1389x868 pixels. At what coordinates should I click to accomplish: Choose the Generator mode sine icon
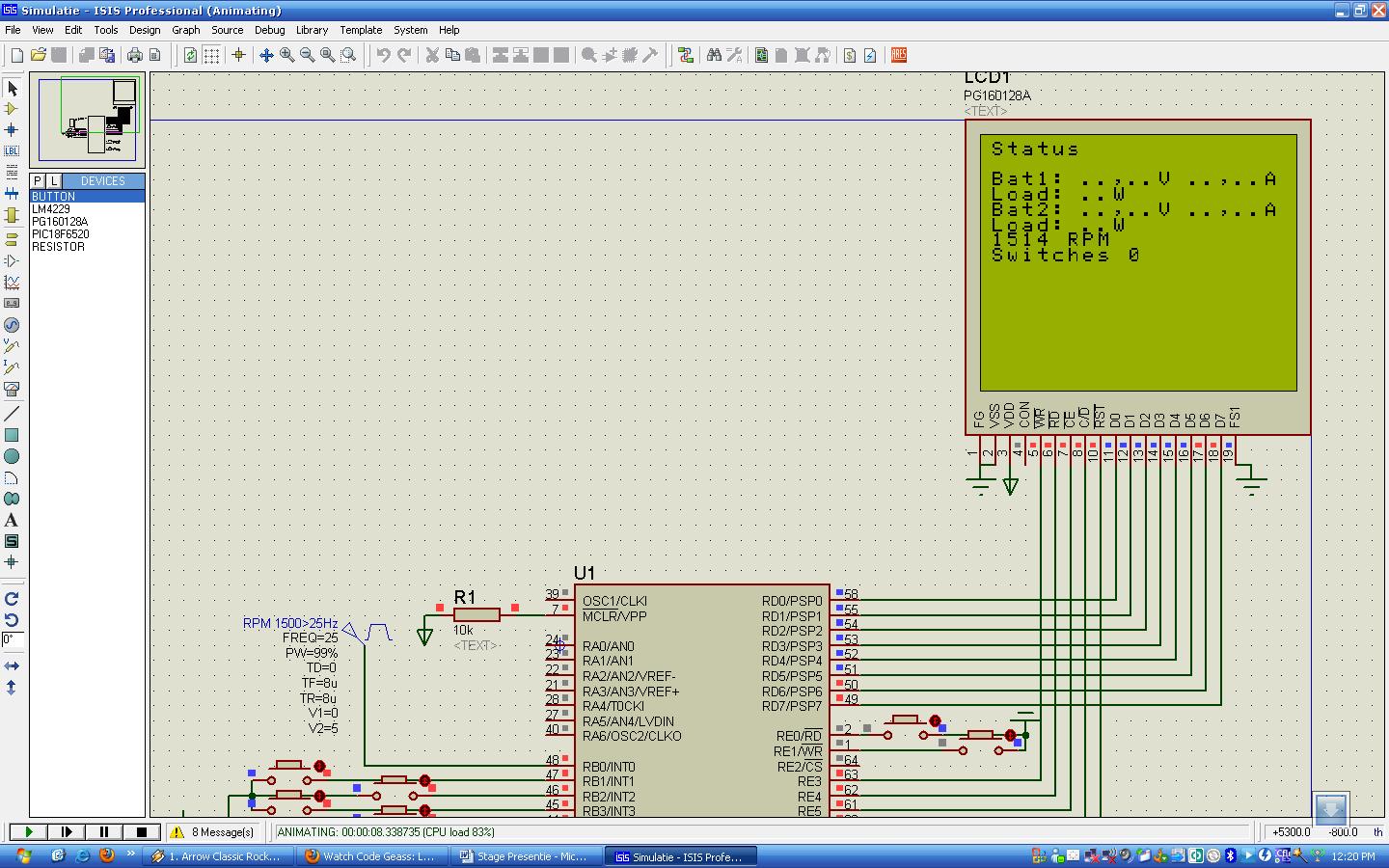coord(12,325)
